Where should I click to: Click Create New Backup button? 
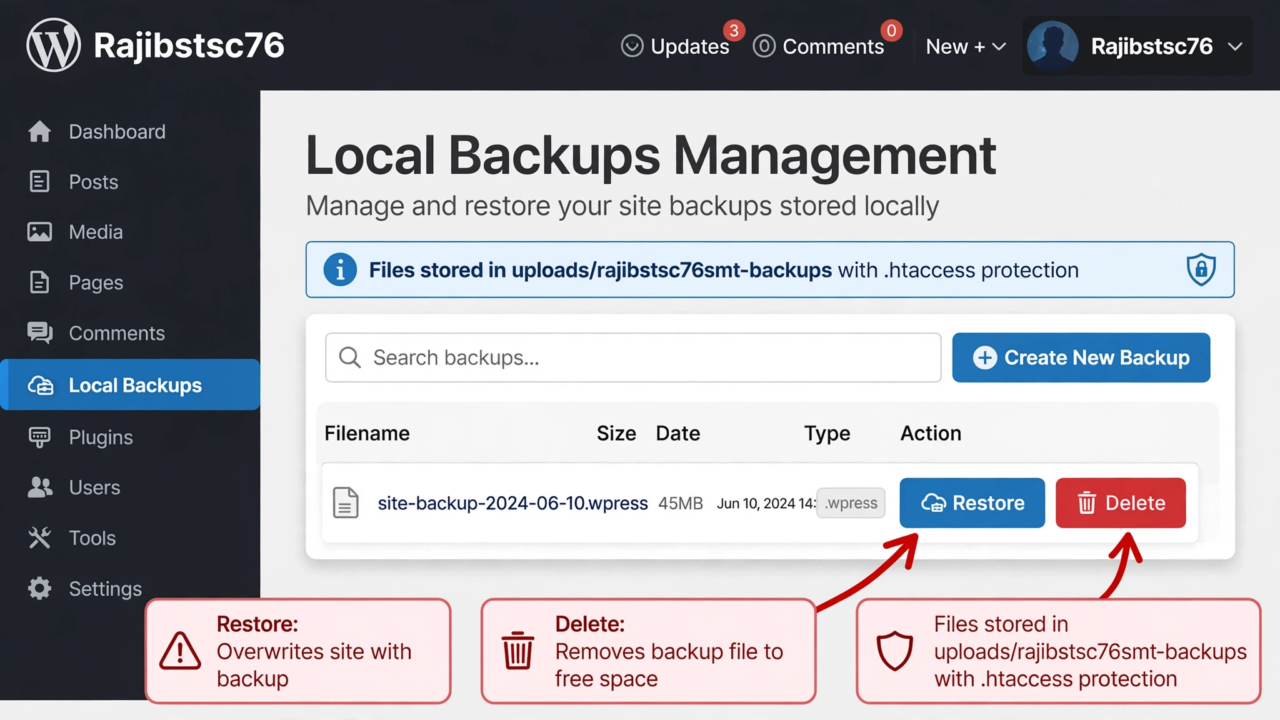(x=1081, y=358)
